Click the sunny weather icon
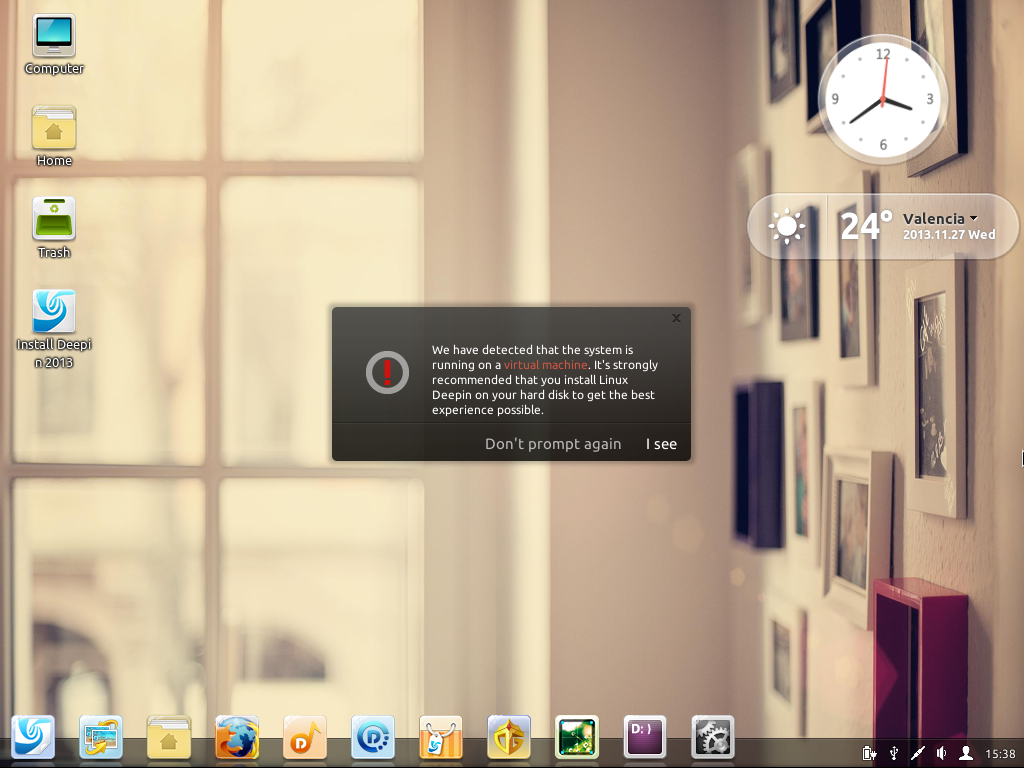 tap(786, 226)
